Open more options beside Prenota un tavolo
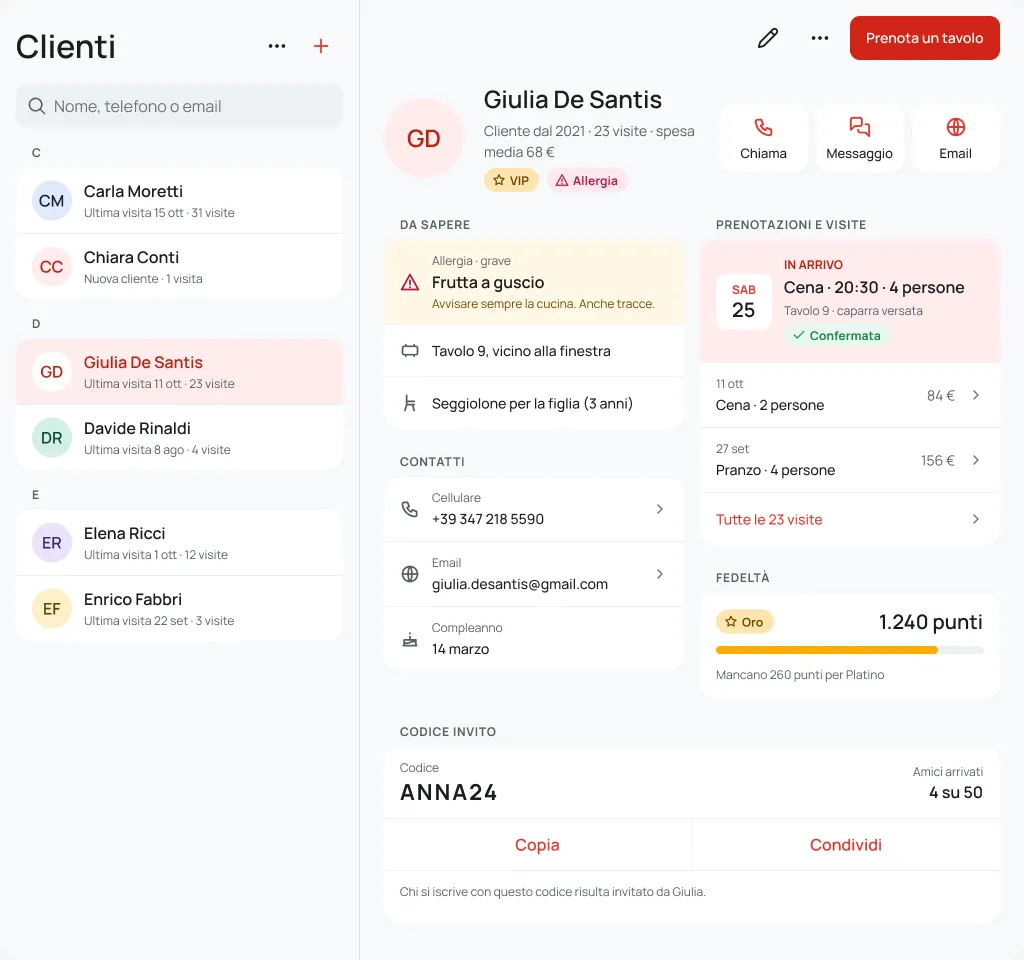 (820, 39)
